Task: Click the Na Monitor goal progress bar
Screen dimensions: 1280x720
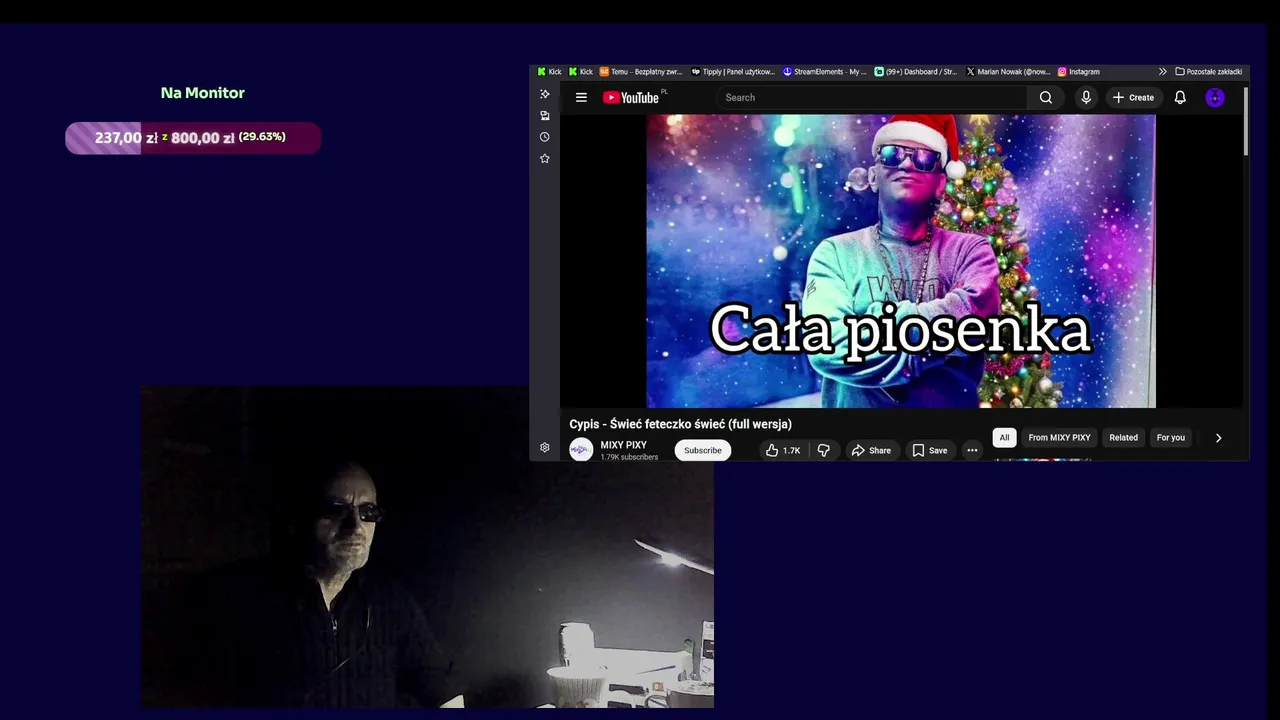Action: click(193, 138)
